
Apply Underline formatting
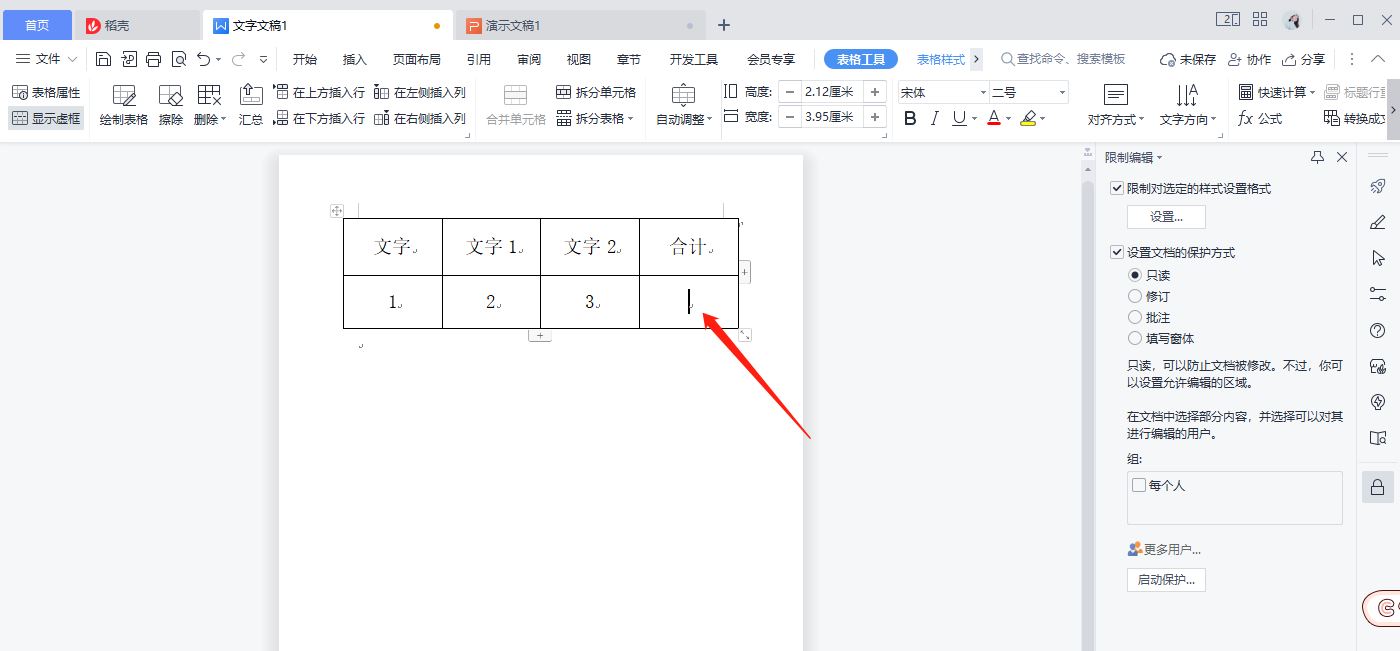pyautogui.click(x=959, y=118)
